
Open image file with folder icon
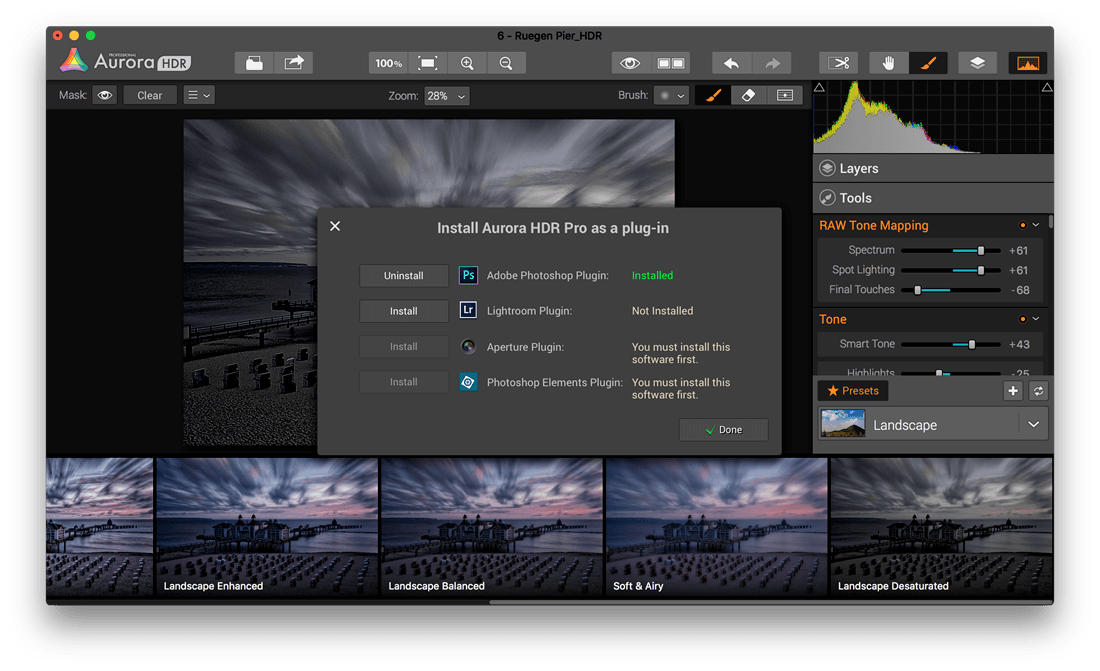tap(254, 63)
